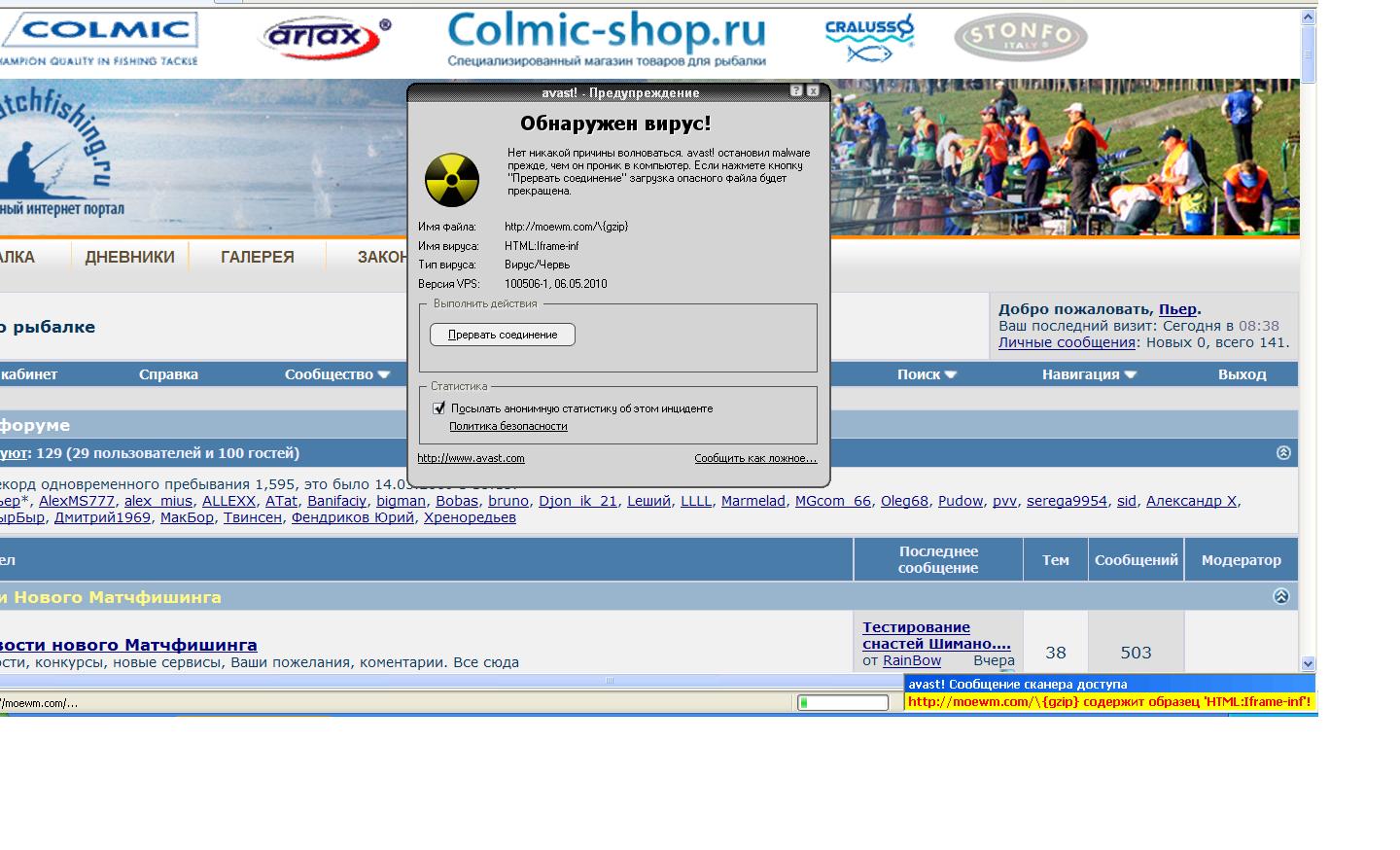Open user bigman profile
1400x850 pixels.
point(401,501)
